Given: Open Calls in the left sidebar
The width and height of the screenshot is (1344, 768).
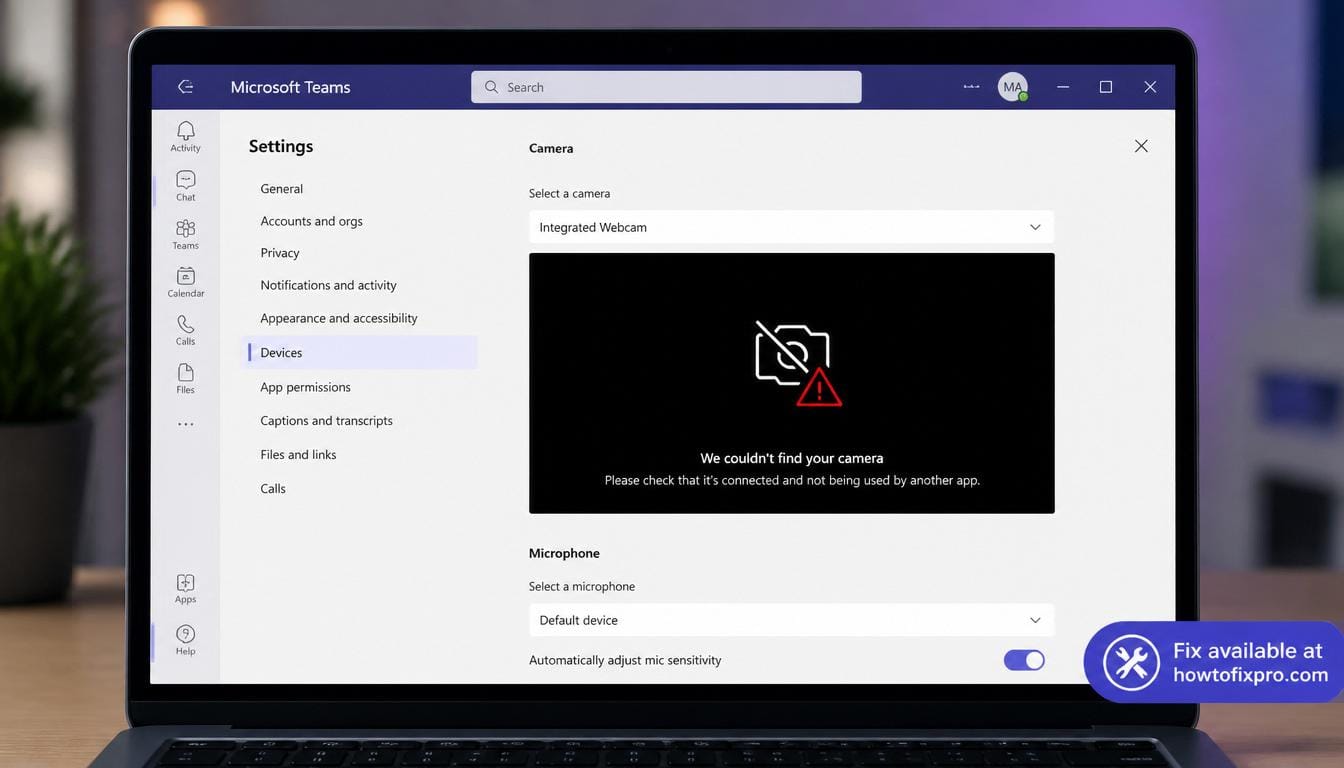Looking at the screenshot, I should (x=185, y=330).
